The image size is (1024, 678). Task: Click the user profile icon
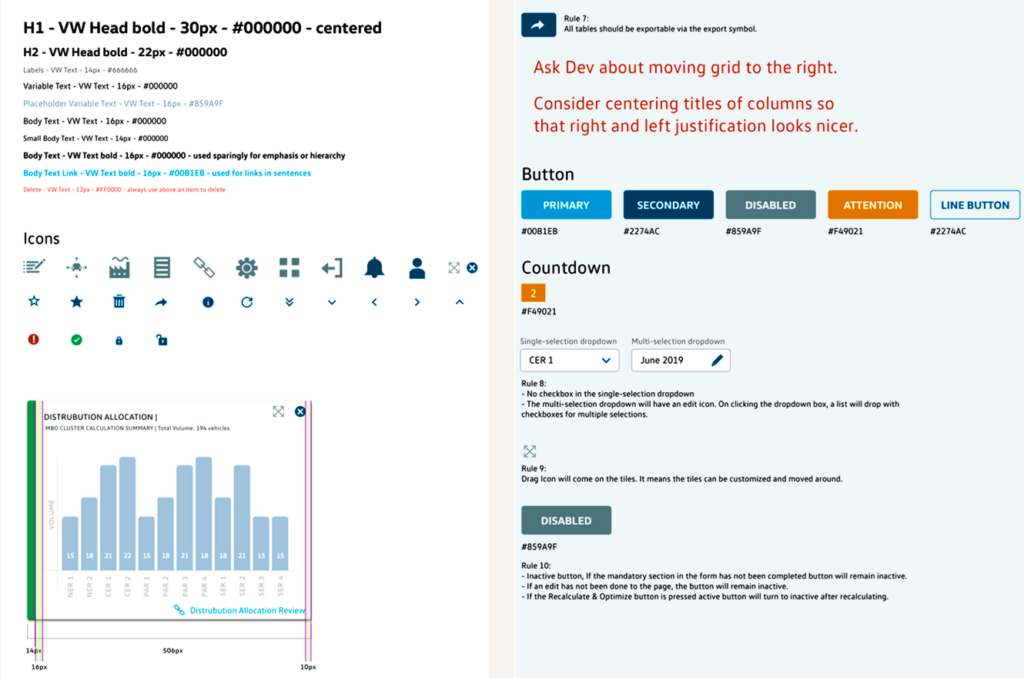coord(417,267)
